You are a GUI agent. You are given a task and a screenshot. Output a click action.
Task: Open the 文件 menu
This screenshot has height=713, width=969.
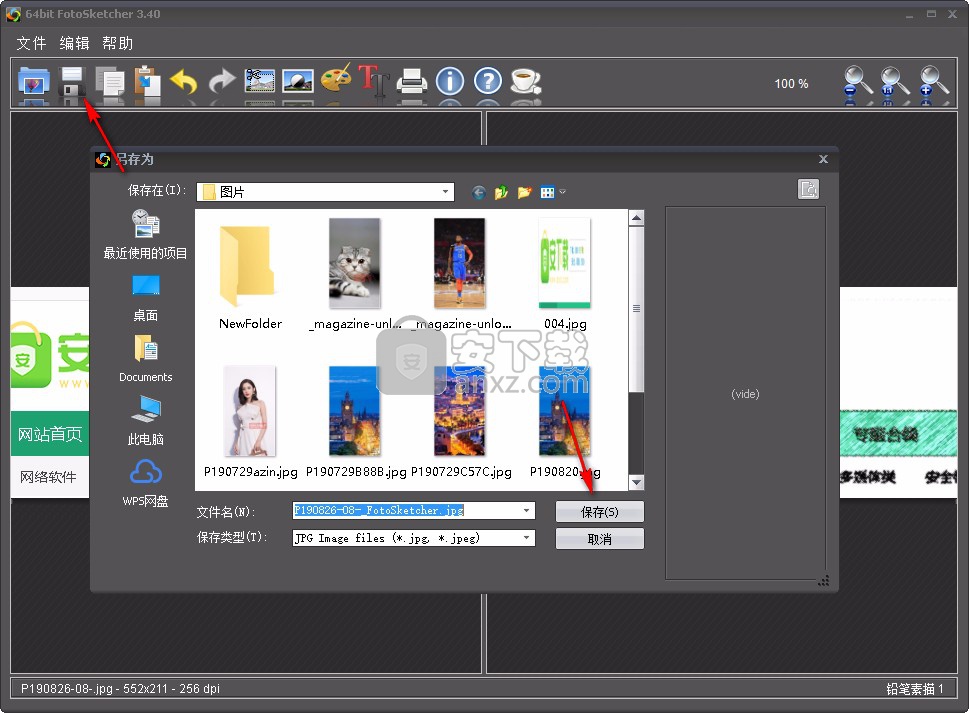pyautogui.click(x=31, y=43)
